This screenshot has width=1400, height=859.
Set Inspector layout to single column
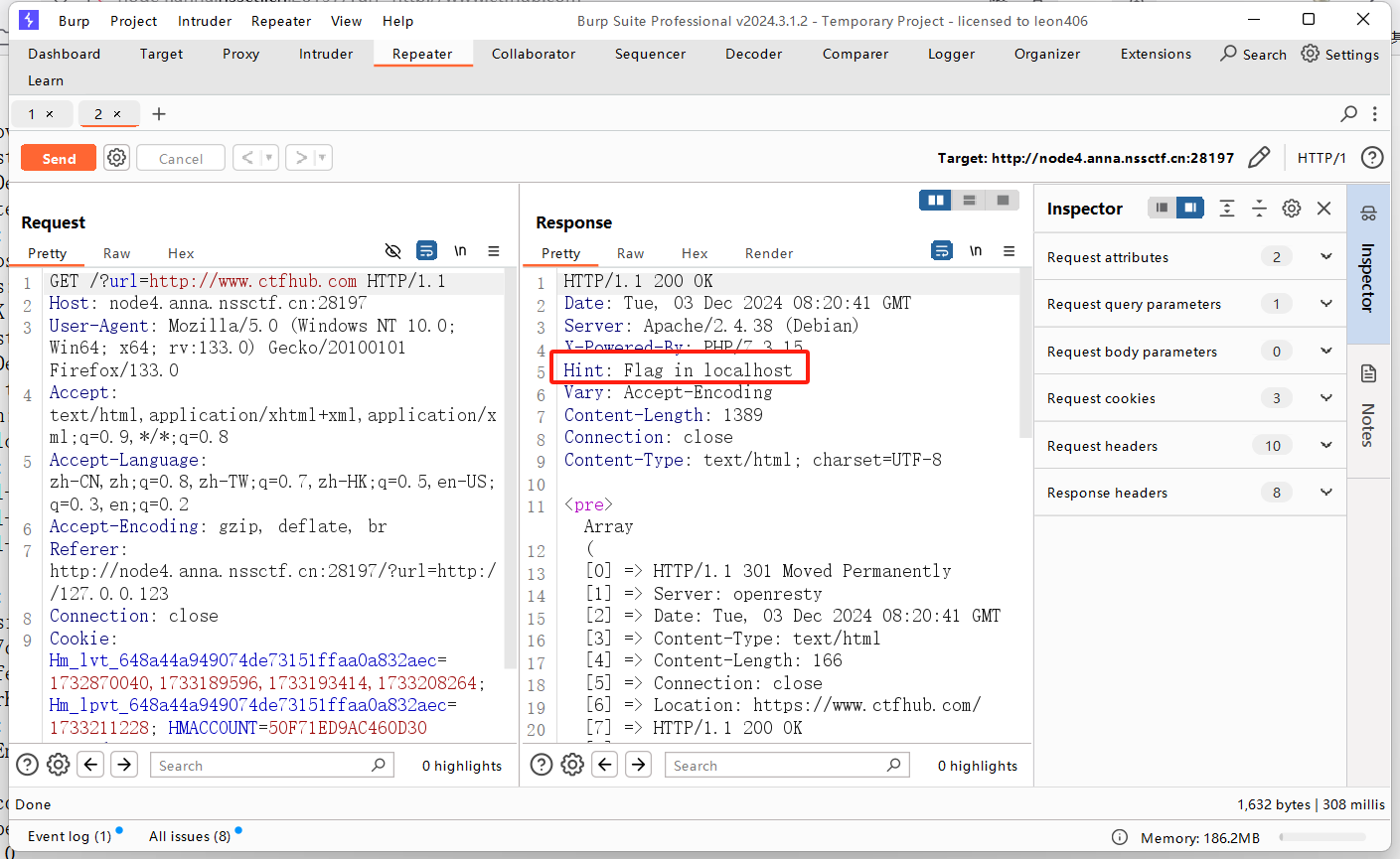(x=1162, y=208)
